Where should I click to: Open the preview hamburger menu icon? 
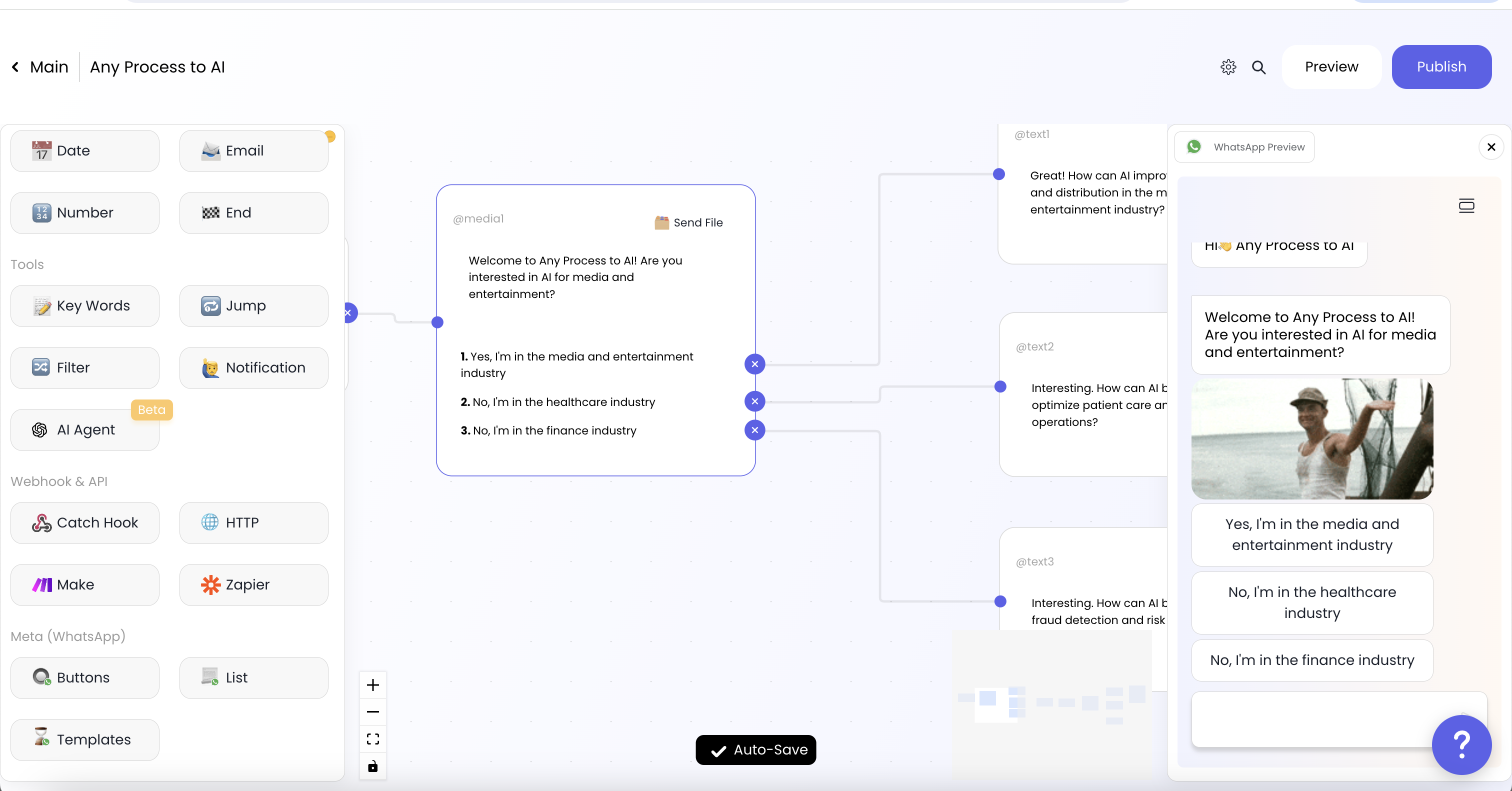pyautogui.click(x=1466, y=205)
